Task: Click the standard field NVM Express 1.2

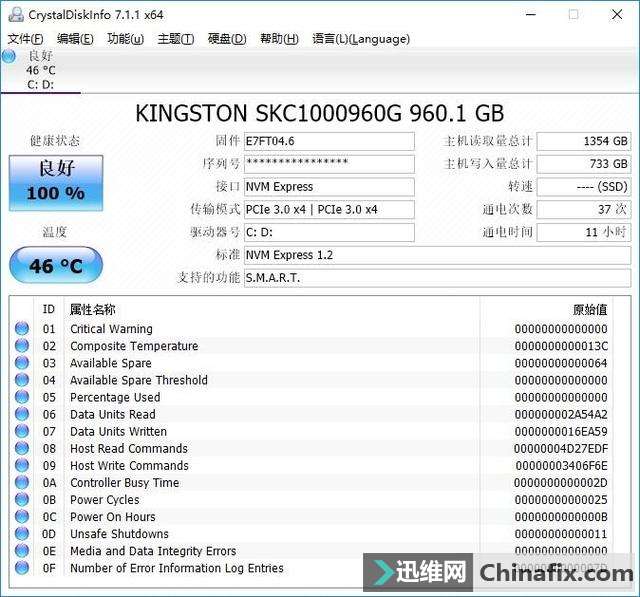Action: (x=437, y=255)
